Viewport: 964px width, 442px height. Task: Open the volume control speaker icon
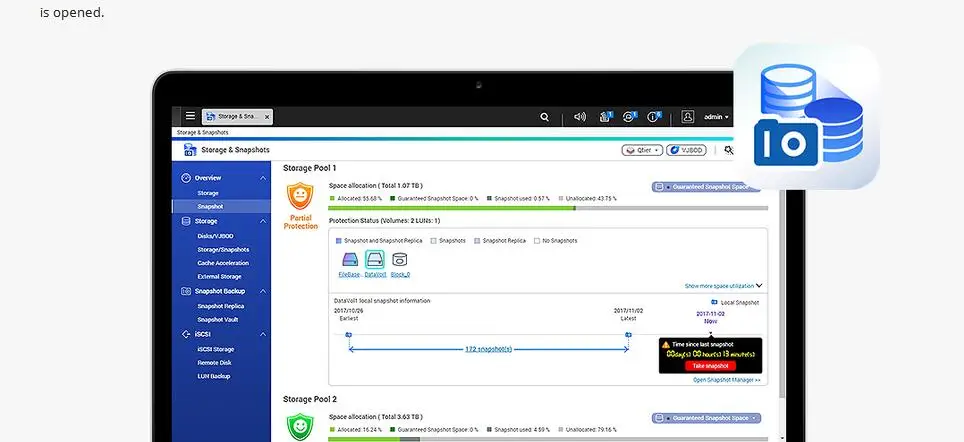579,117
